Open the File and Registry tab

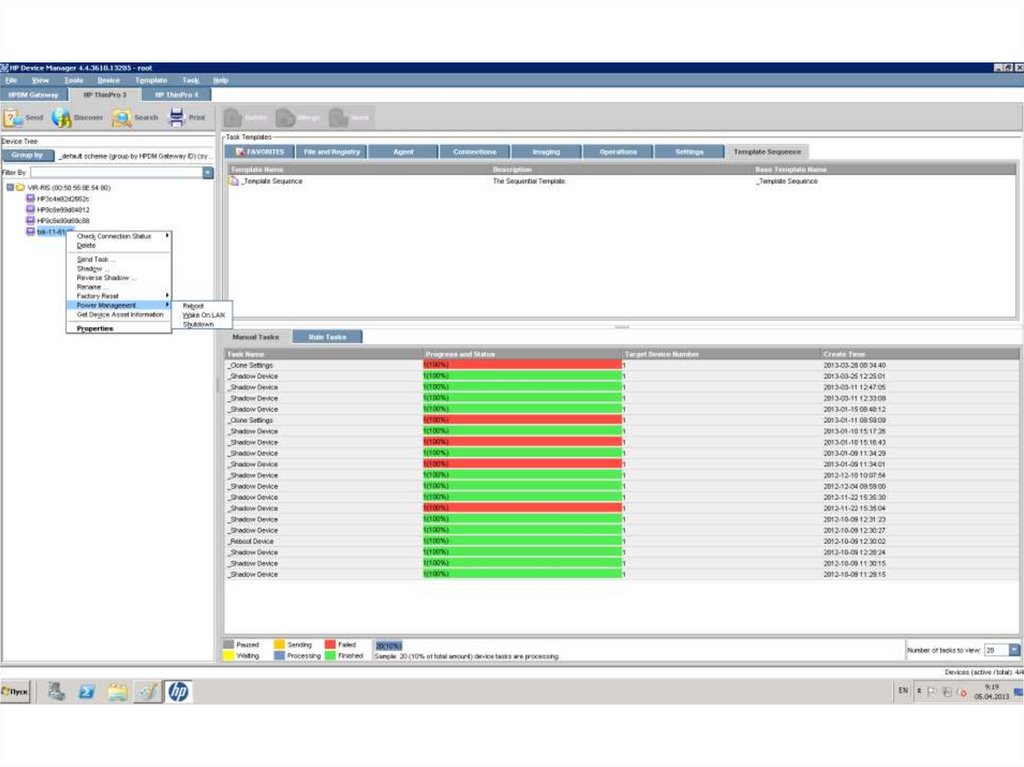coord(332,152)
